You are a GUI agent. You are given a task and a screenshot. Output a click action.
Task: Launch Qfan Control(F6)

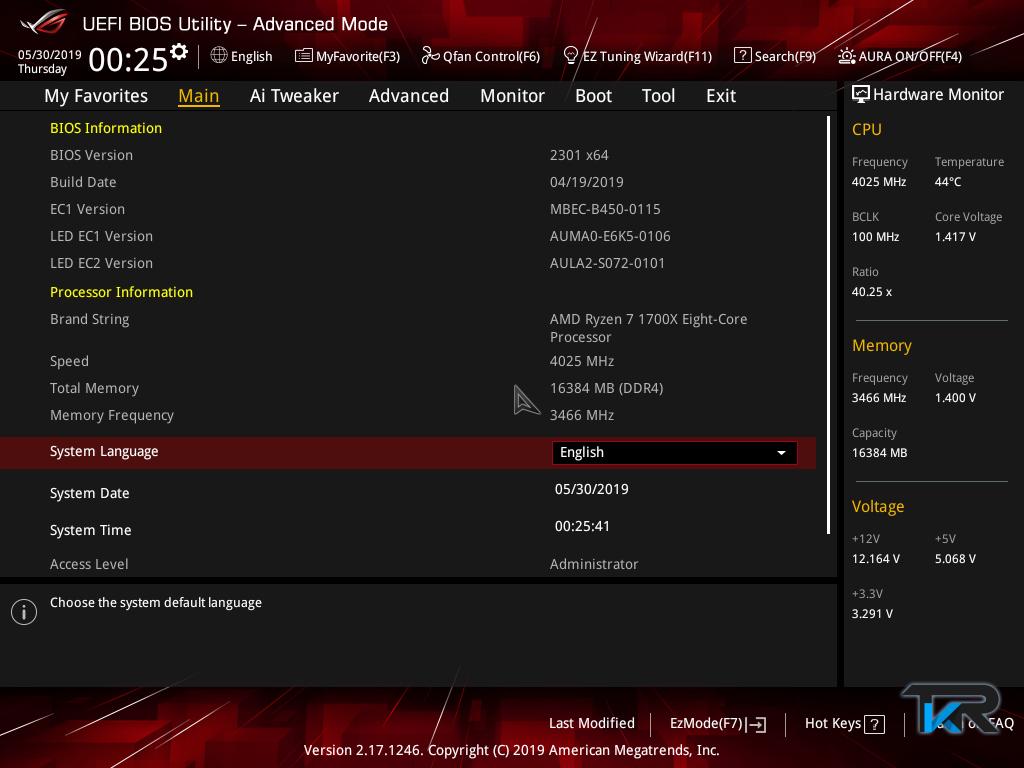pyautogui.click(x=481, y=56)
